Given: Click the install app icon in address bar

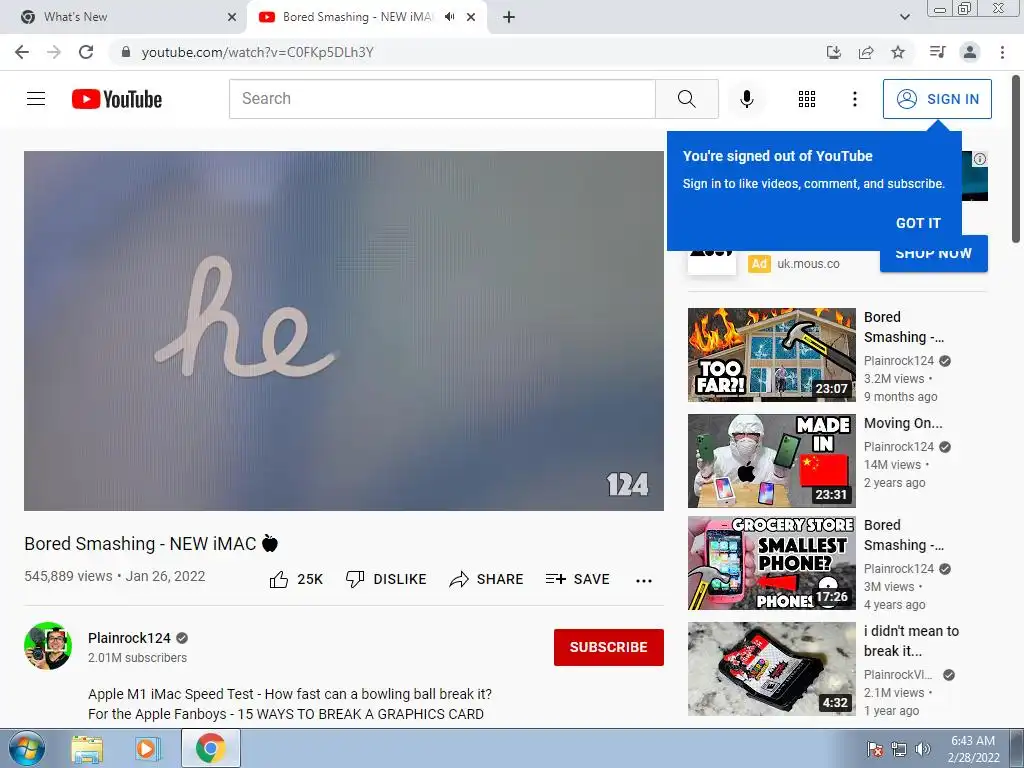Looking at the screenshot, I should point(833,52).
